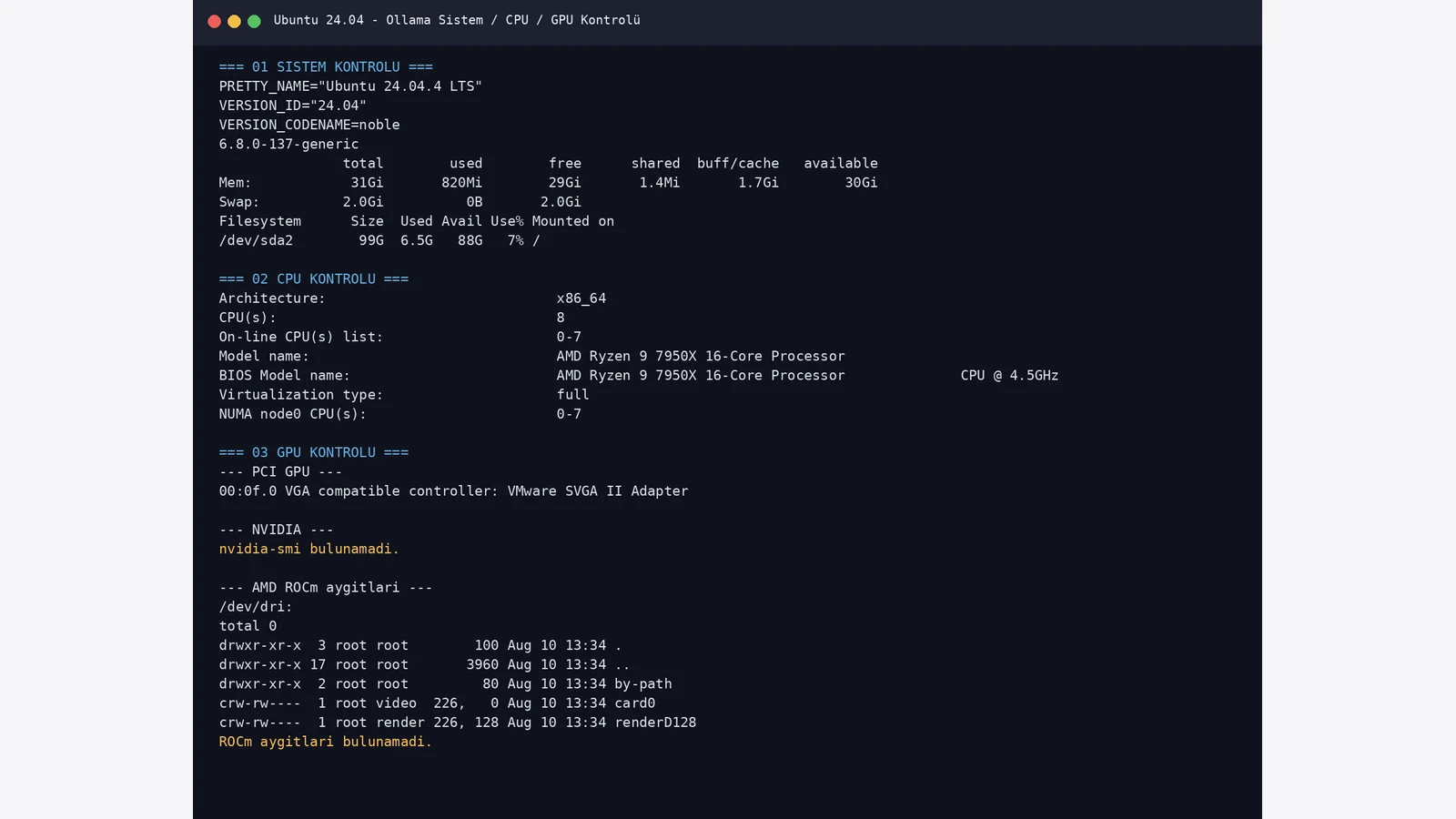Click the PRETTY_NAME="Ubuntu 24.04.4 LTS" line
Viewport: 1456px width, 819px height.
(x=350, y=86)
